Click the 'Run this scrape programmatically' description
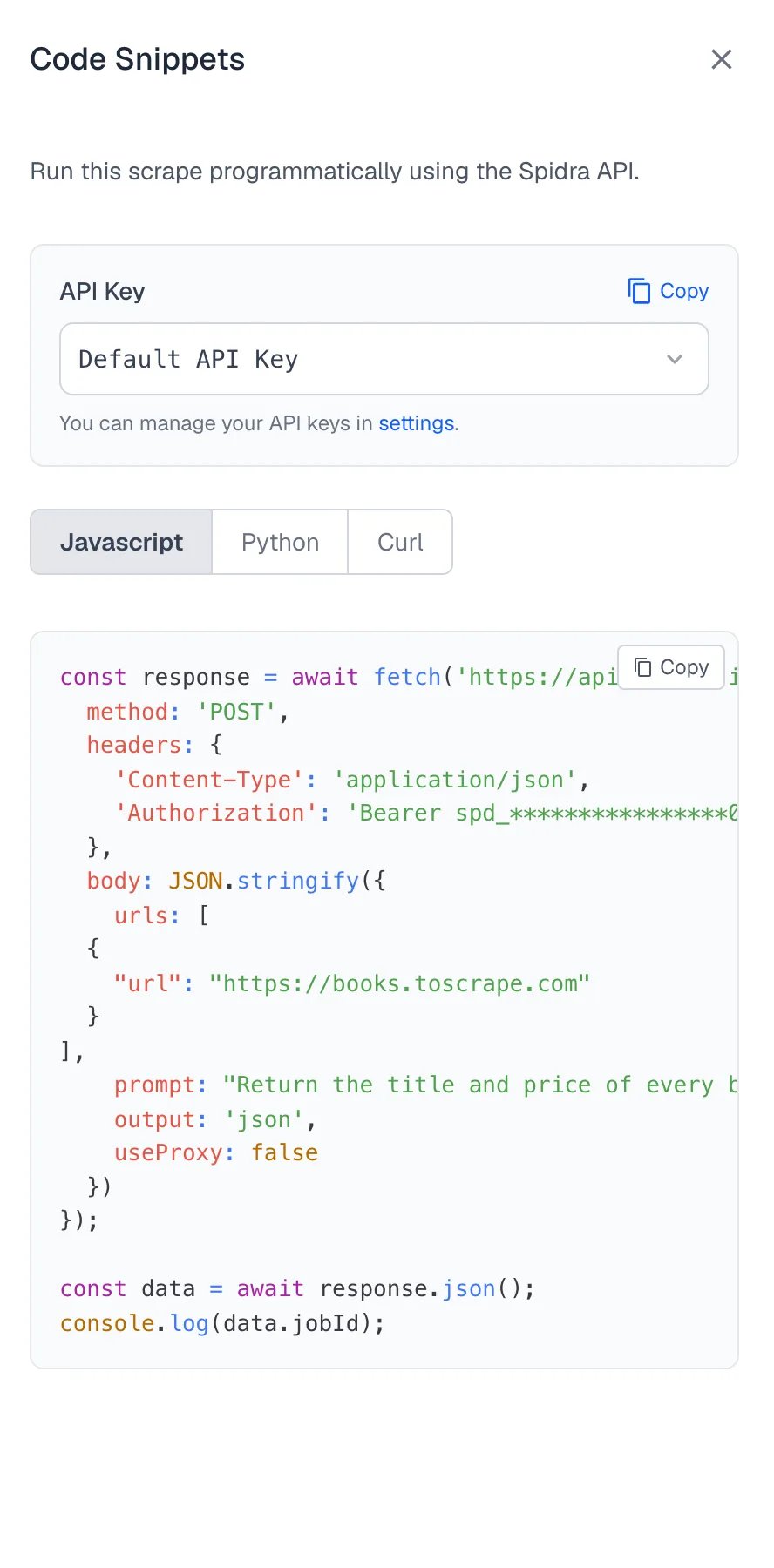 coord(335,171)
